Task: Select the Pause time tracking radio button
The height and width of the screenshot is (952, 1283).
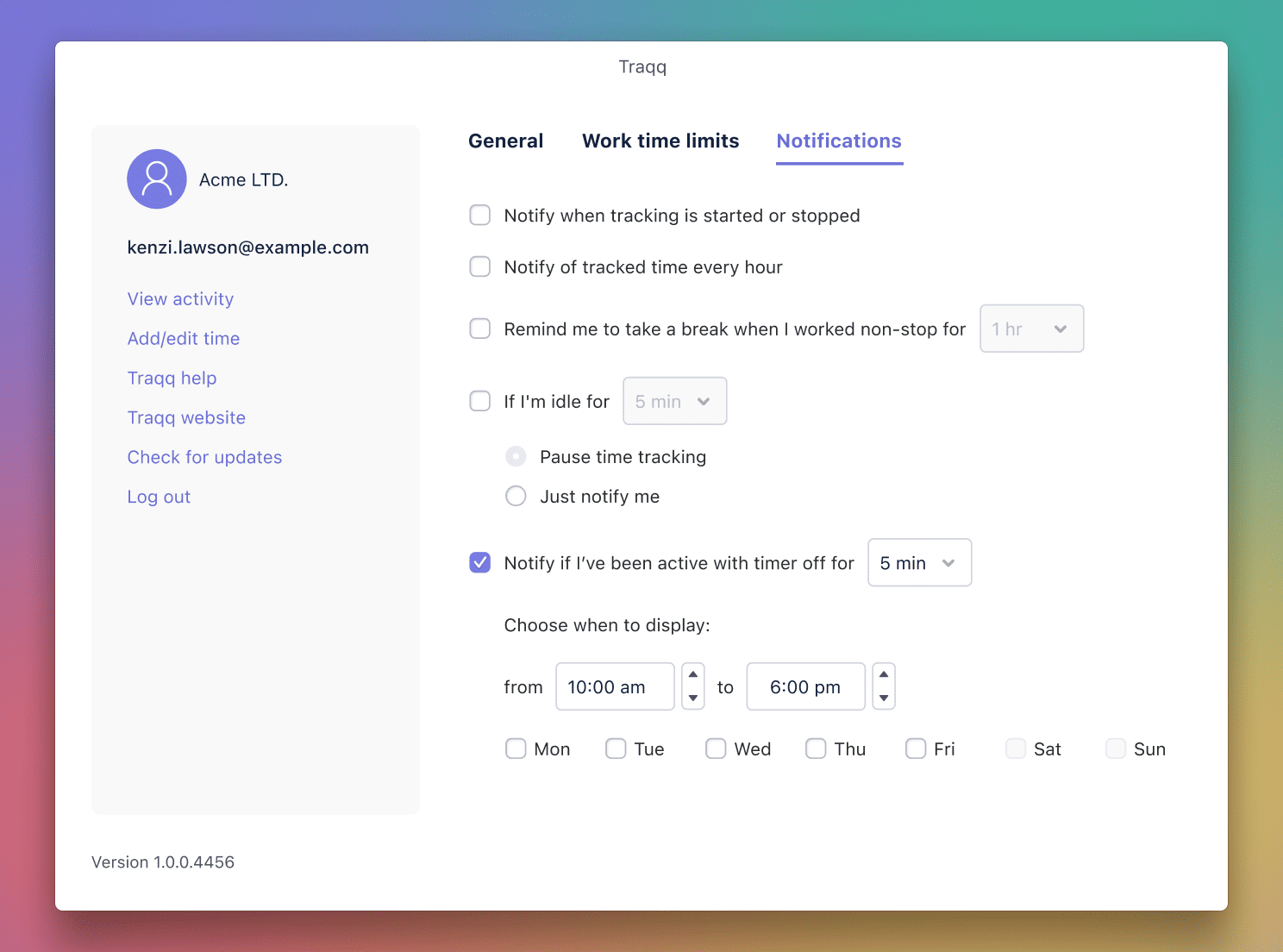Action: coord(516,456)
